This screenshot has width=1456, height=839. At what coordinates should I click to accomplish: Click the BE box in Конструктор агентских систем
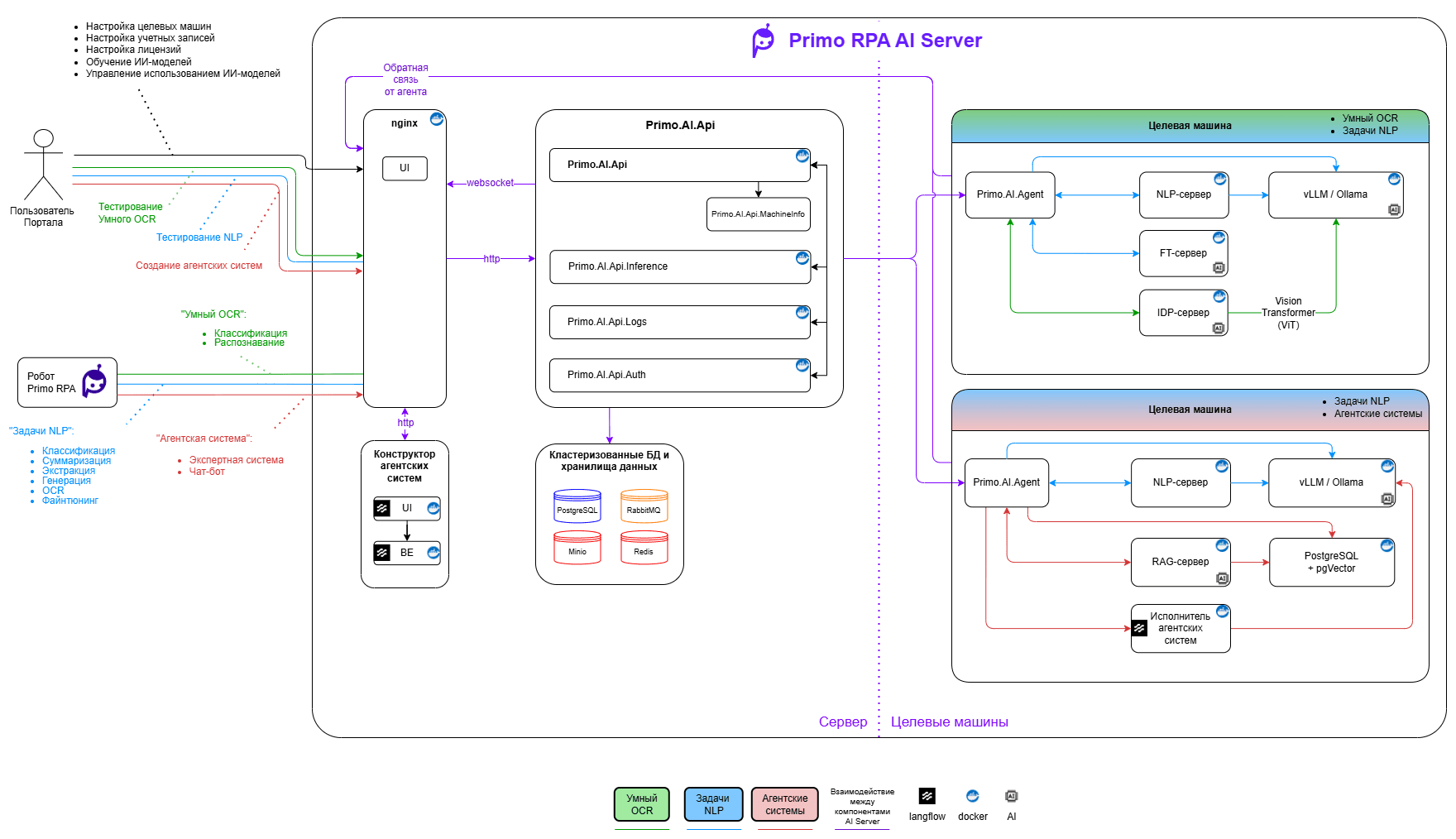pos(407,553)
